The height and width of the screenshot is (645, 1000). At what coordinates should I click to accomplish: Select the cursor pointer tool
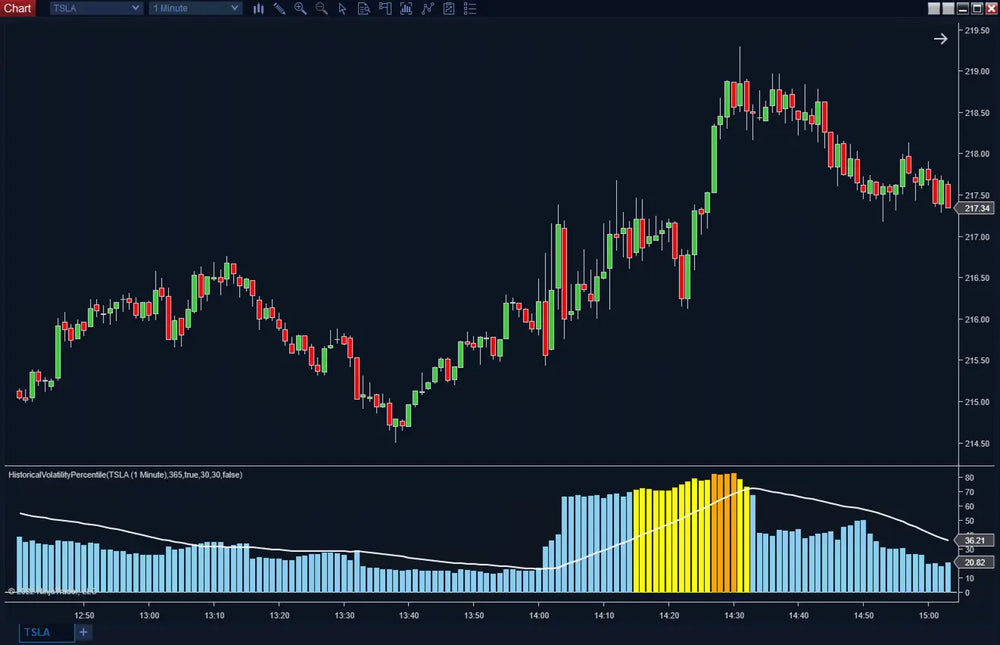coord(342,8)
